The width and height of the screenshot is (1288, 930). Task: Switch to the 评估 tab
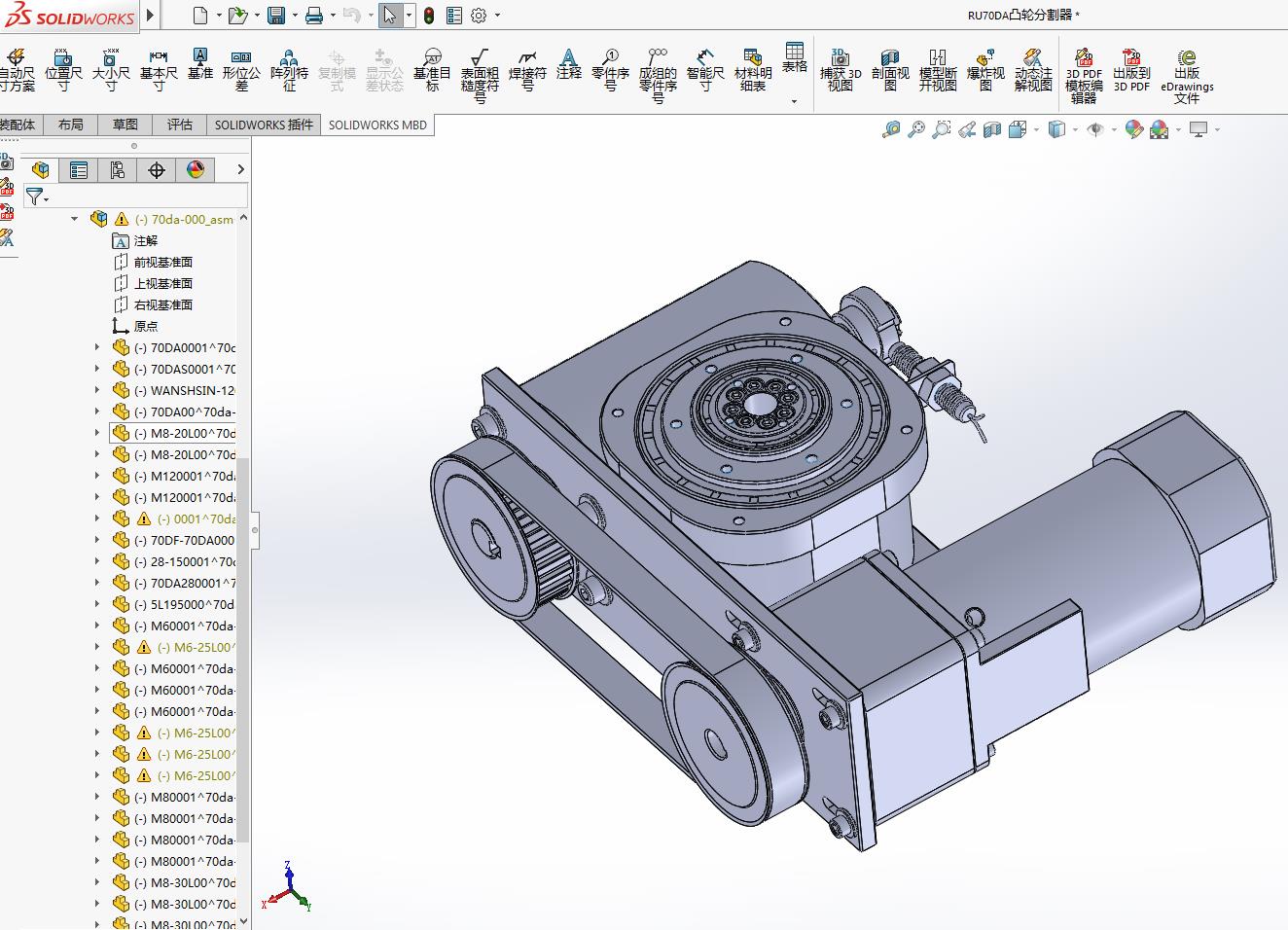coord(180,125)
